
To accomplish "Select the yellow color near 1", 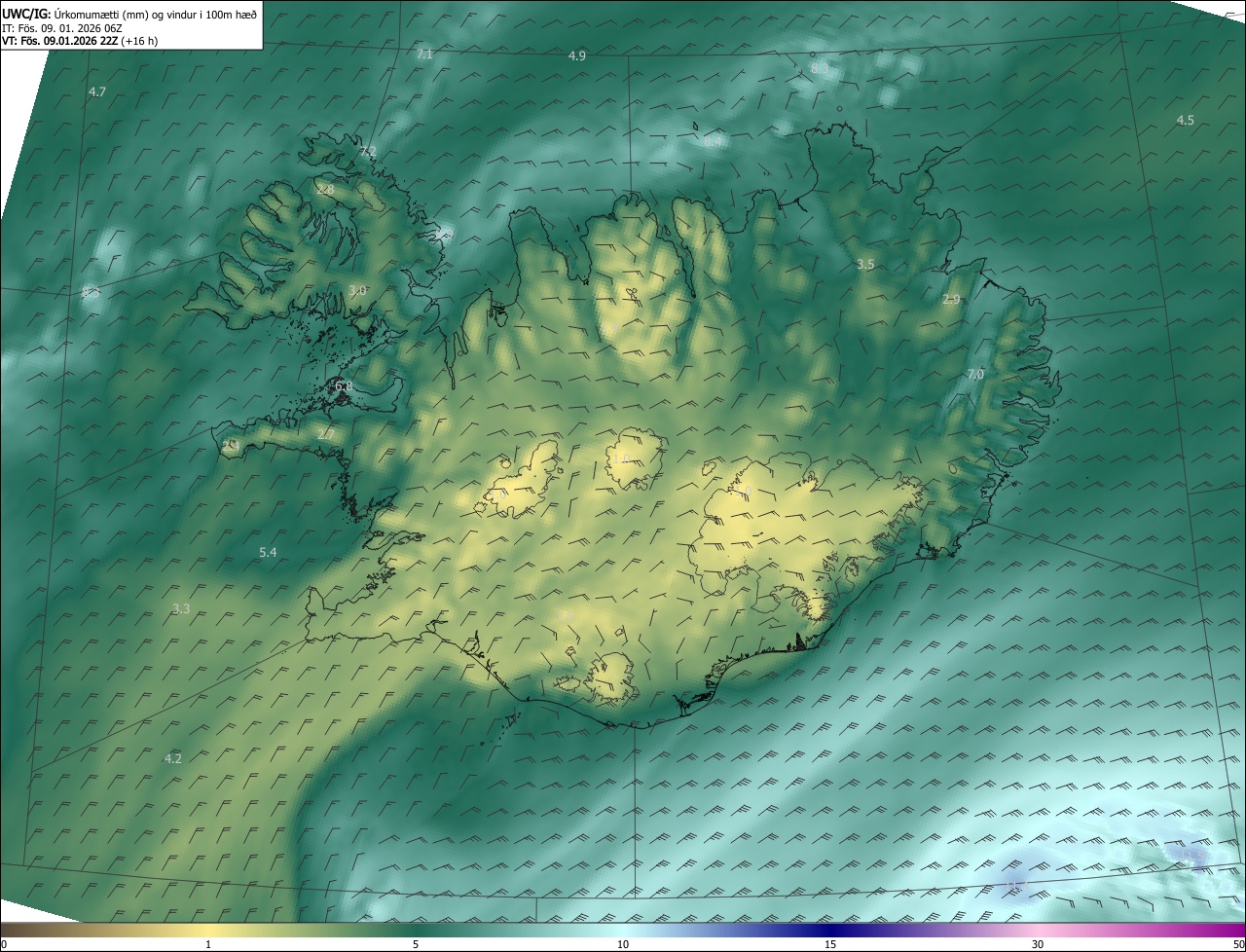I will coord(208,930).
